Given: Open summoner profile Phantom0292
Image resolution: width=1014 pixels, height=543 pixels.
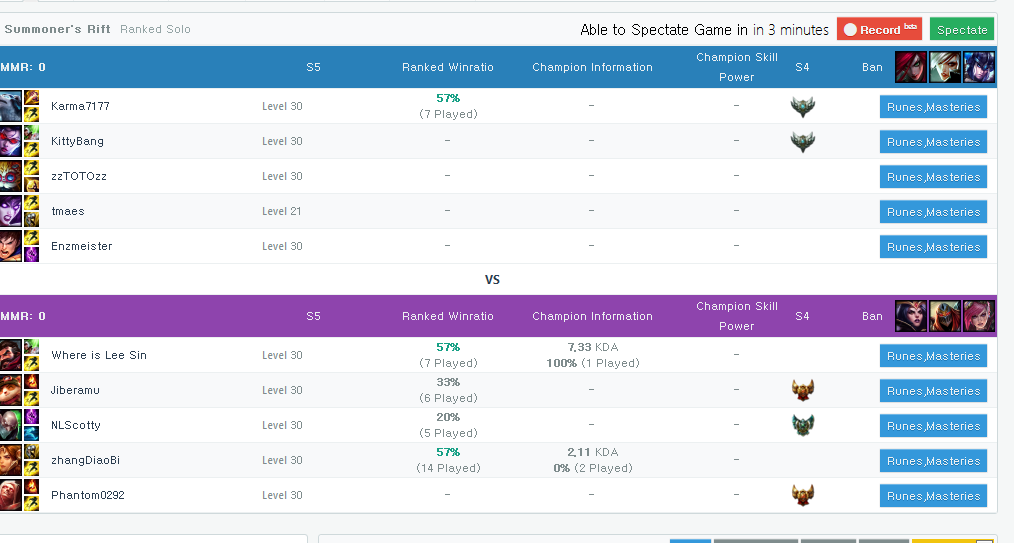Looking at the screenshot, I should (87, 495).
